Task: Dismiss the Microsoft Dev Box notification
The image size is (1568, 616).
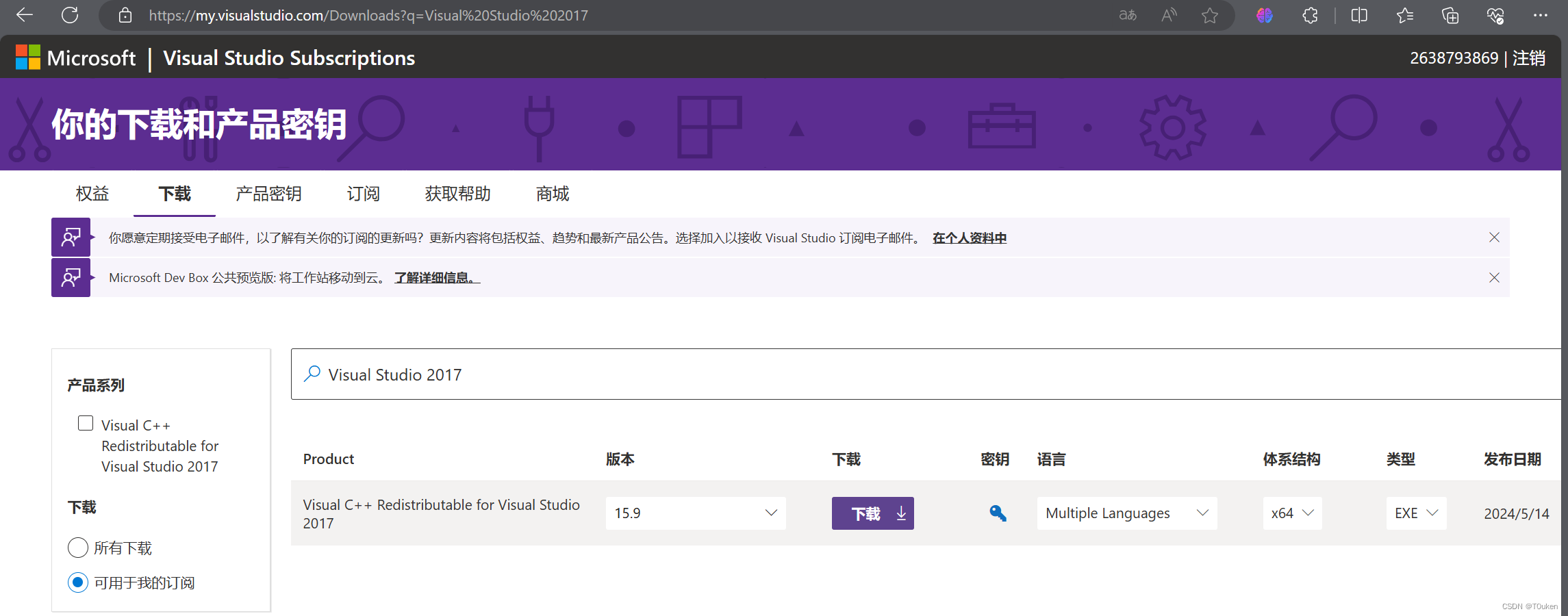Action: click(x=1494, y=277)
